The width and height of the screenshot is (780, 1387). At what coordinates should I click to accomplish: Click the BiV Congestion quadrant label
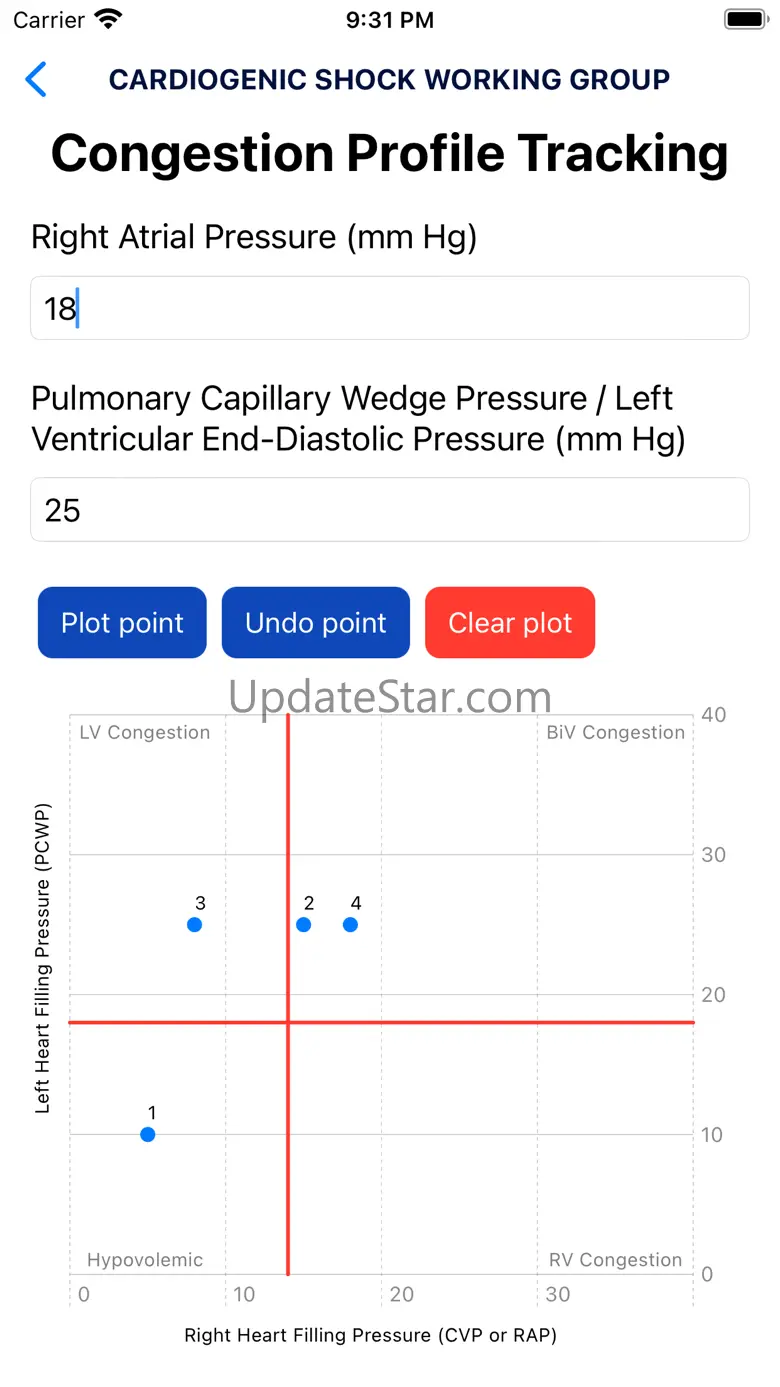tap(616, 732)
